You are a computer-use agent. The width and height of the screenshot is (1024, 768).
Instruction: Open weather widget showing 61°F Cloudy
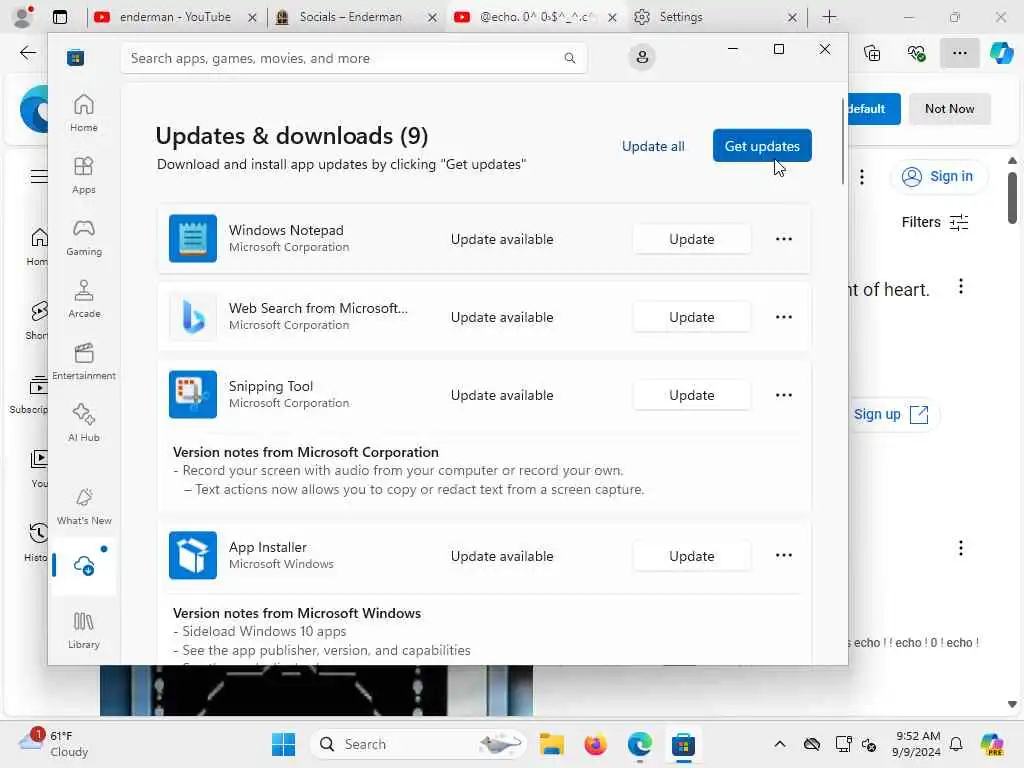click(x=54, y=744)
